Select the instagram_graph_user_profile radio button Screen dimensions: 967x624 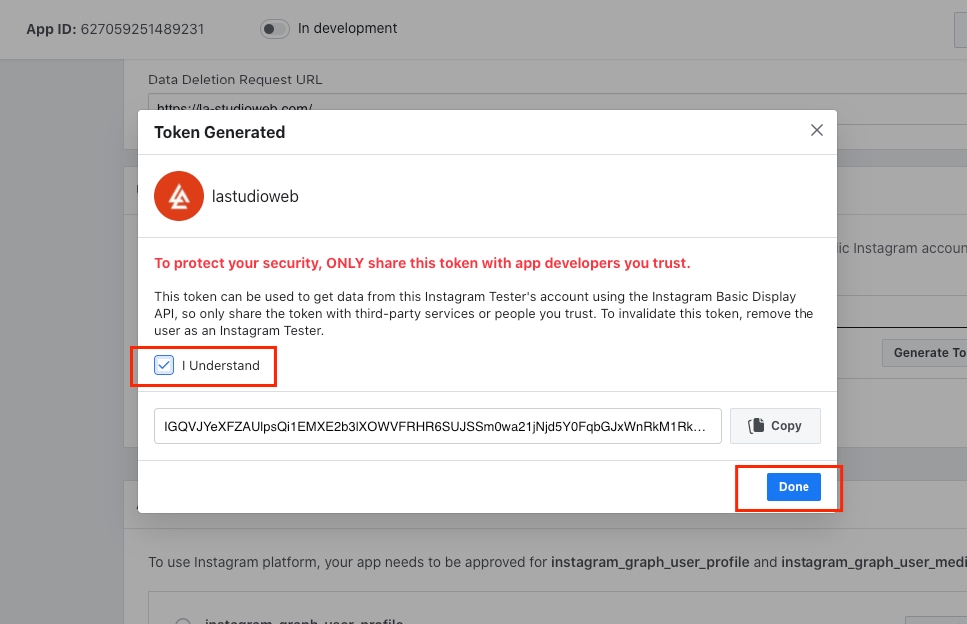184,620
